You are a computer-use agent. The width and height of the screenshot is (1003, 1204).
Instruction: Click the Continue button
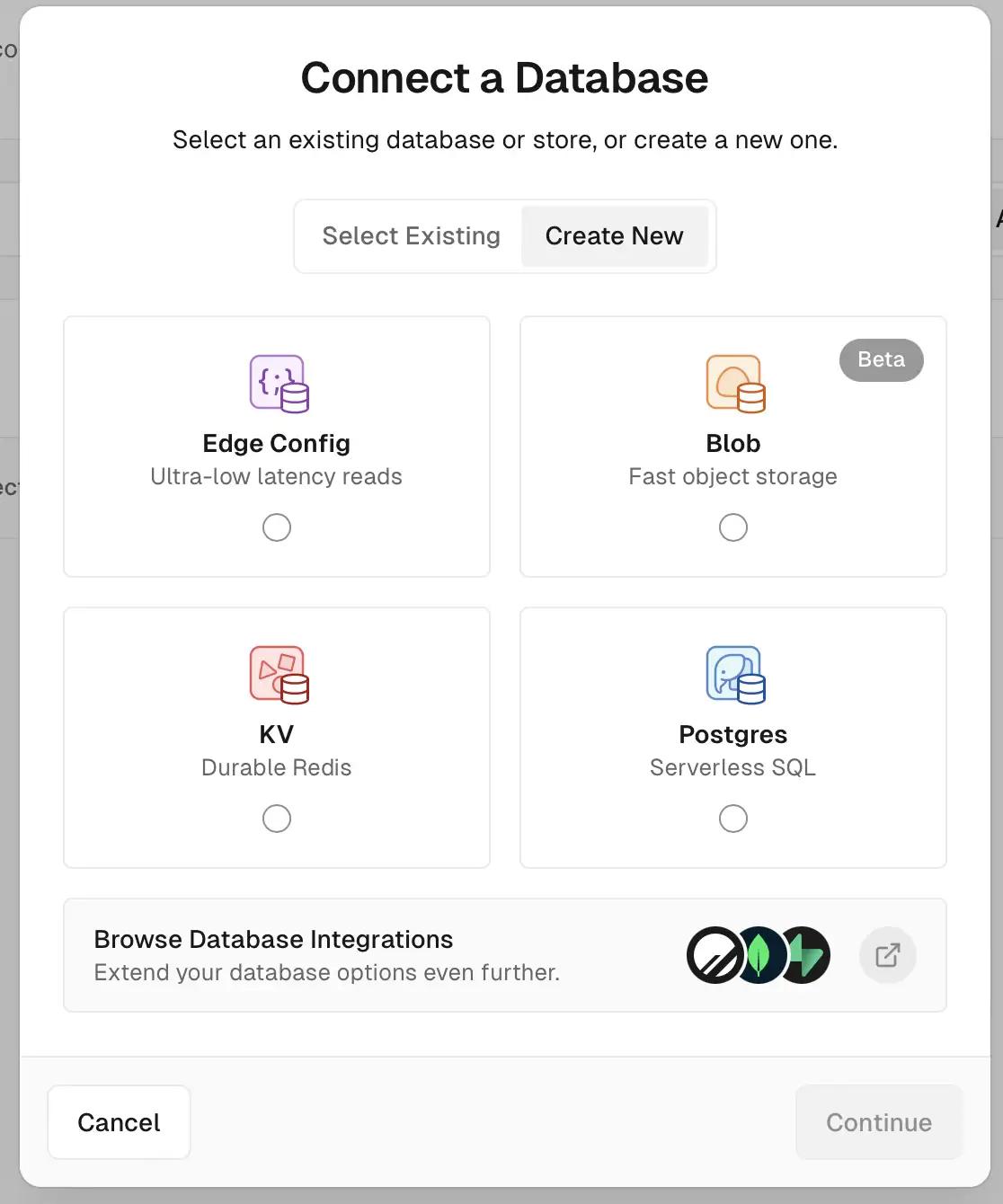pos(879,1122)
